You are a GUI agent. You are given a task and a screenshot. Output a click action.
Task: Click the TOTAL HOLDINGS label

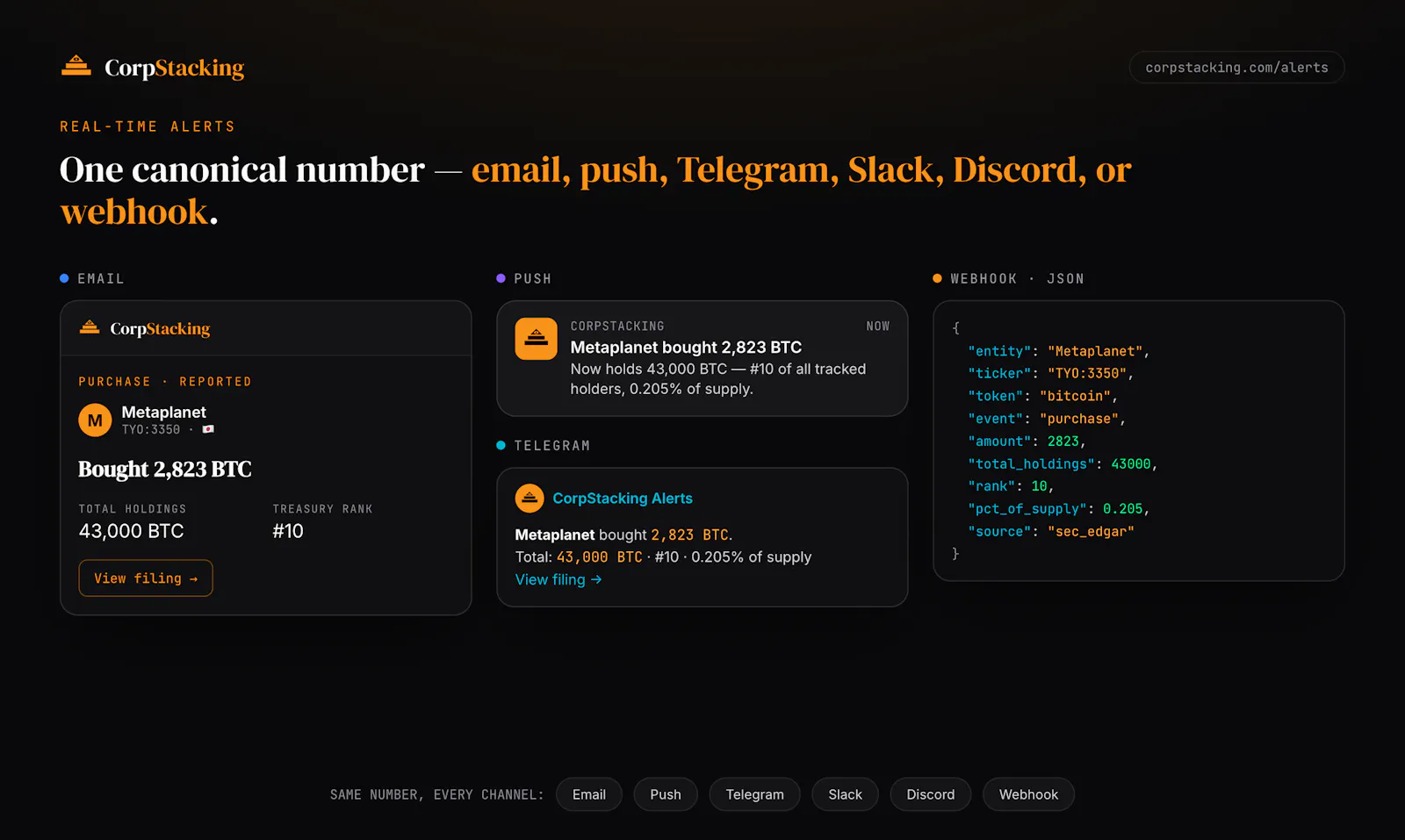click(133, 509)
